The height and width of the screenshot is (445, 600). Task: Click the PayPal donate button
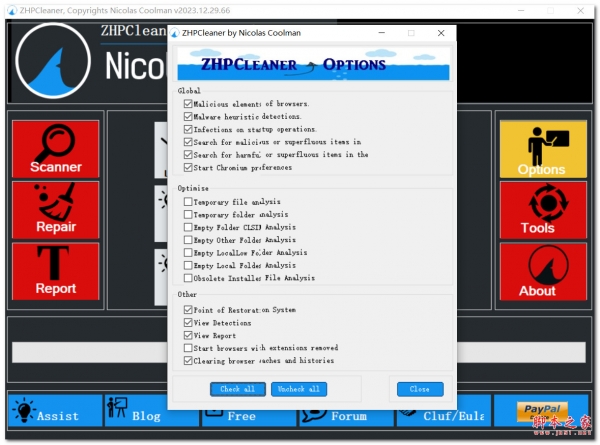542,411
